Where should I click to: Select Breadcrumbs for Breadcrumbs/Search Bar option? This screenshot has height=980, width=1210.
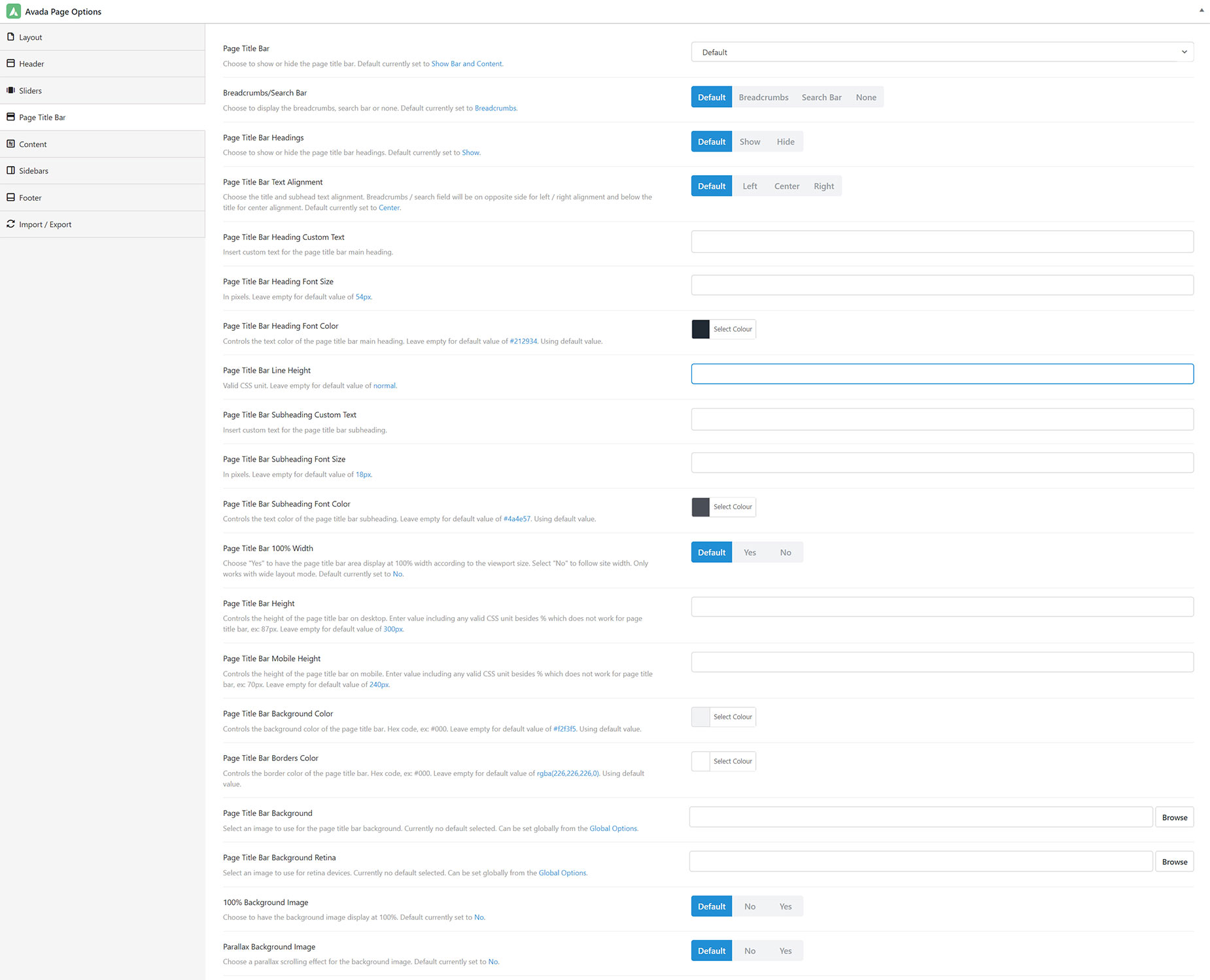click(763, 97)
